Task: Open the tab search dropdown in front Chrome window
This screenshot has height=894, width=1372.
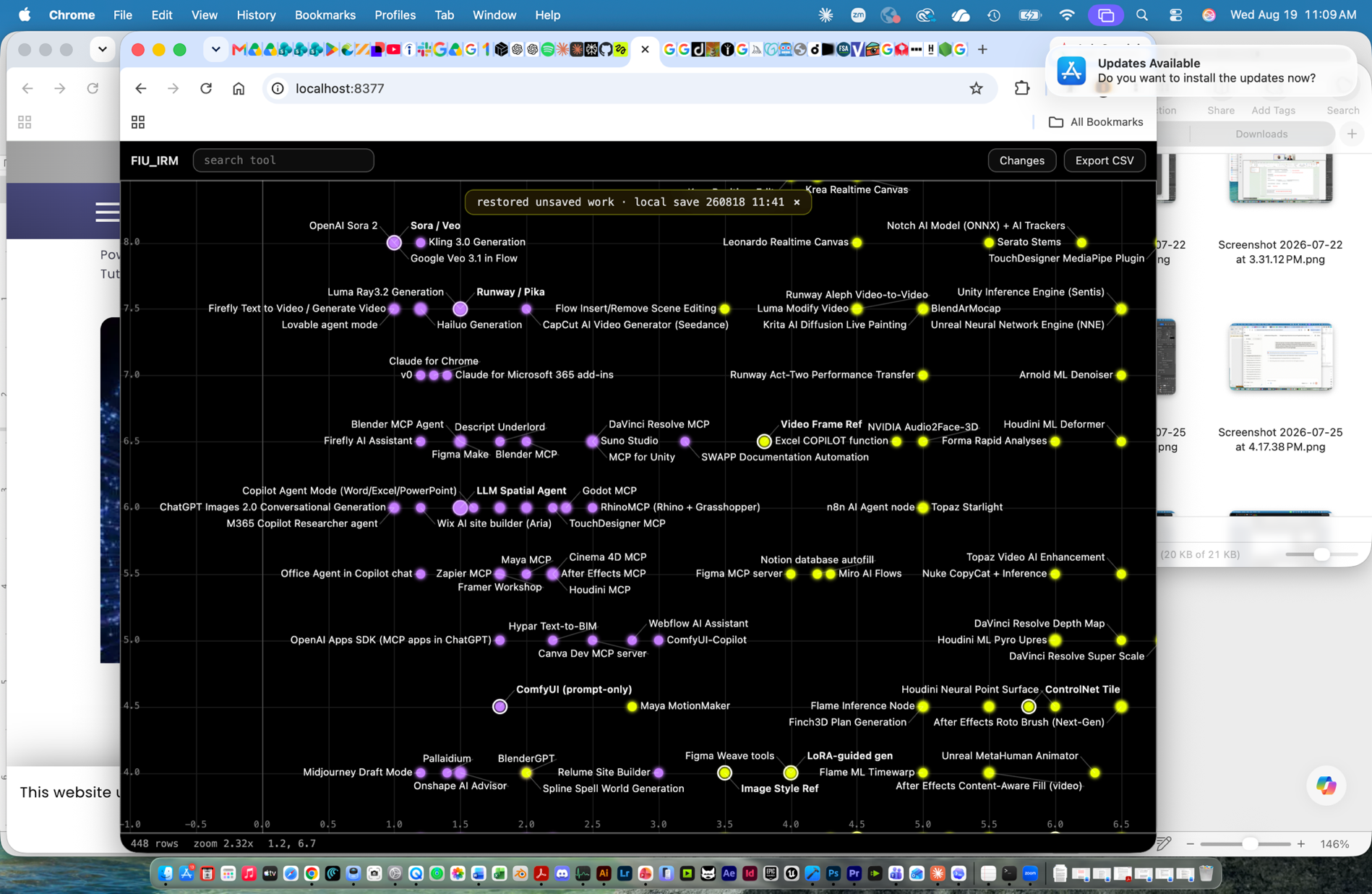Action: pyautogui.click(x=215, y=49)
